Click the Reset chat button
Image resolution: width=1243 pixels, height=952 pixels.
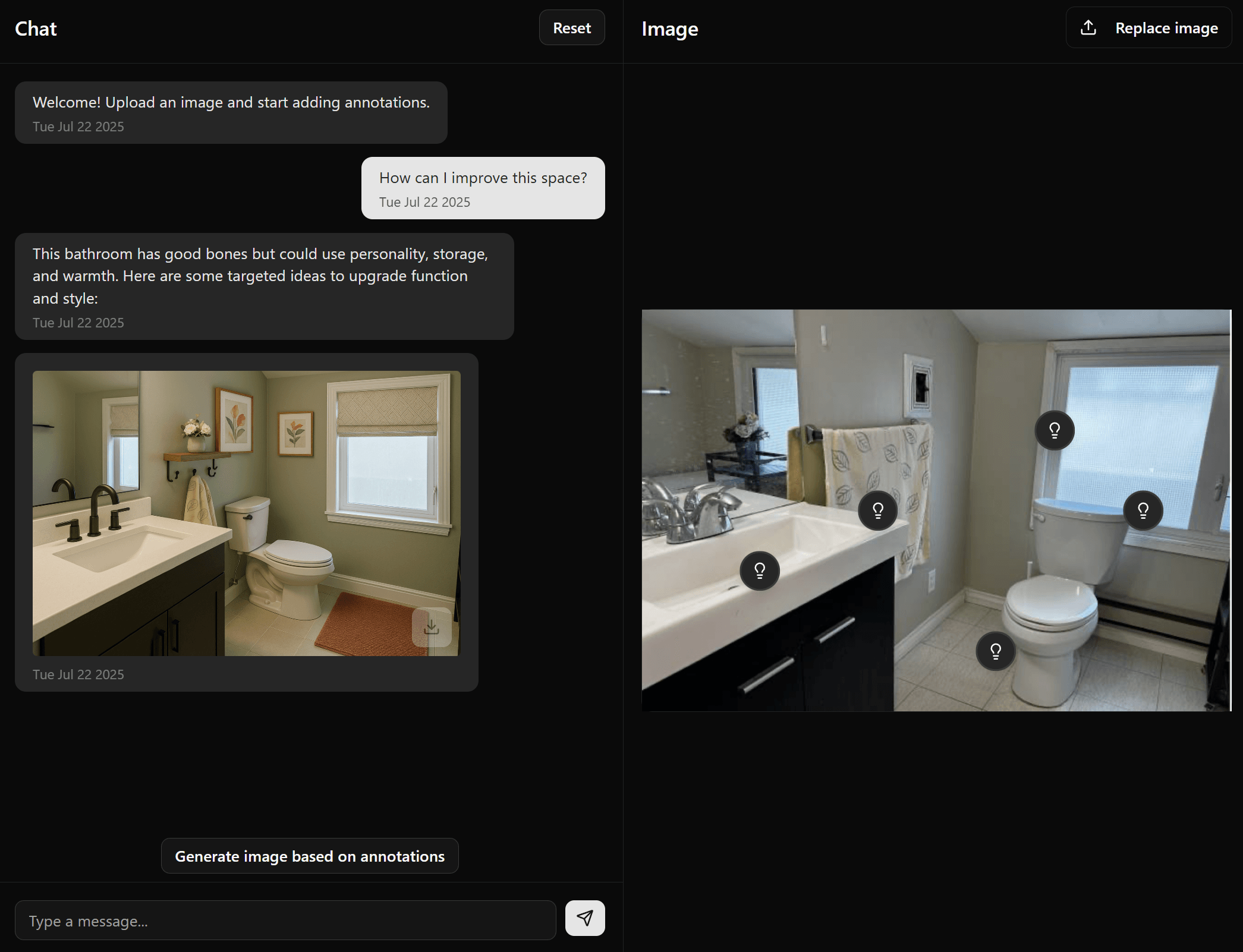(572, 28)
